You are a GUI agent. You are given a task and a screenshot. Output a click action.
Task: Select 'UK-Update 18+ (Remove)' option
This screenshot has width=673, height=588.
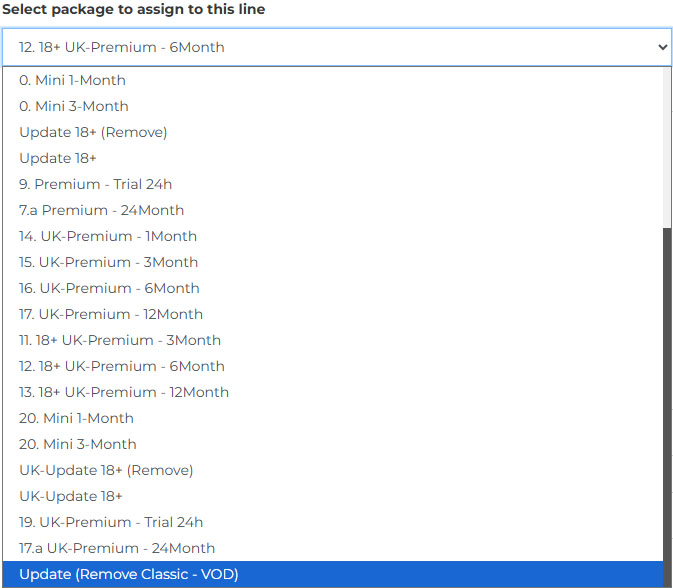tap(106, 470)
